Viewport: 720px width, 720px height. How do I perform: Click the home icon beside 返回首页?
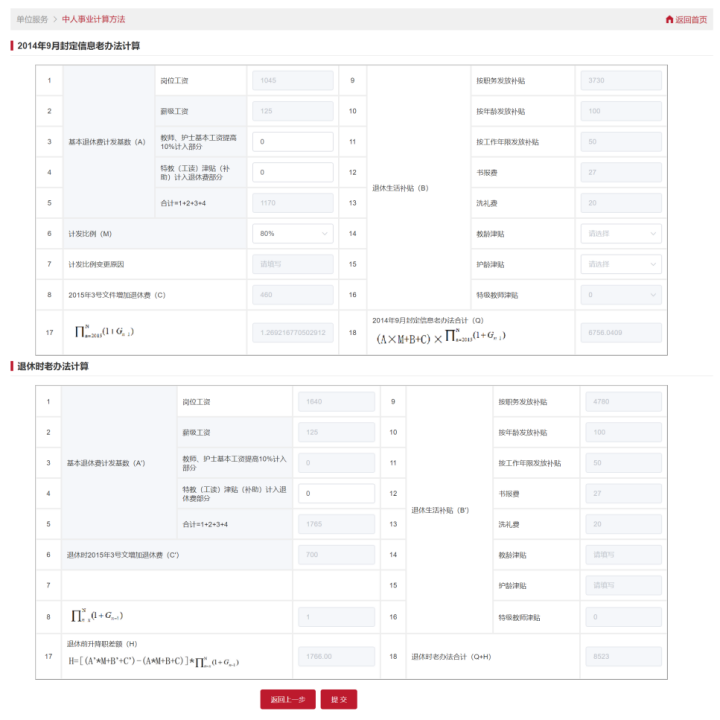click(669, 19)
